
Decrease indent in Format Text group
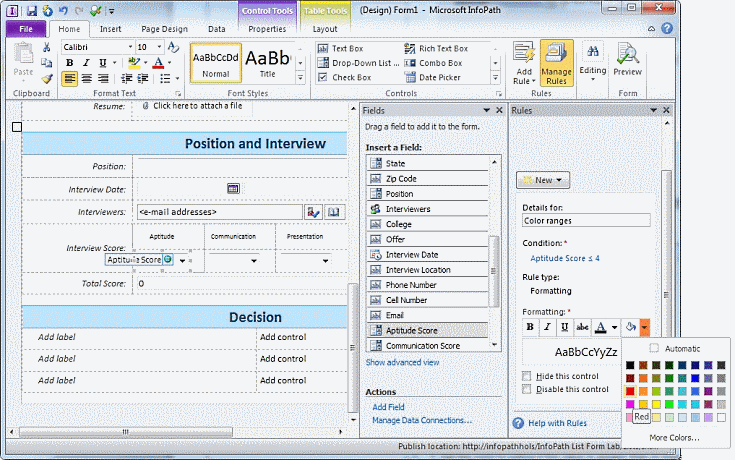[x=126, y=78]
